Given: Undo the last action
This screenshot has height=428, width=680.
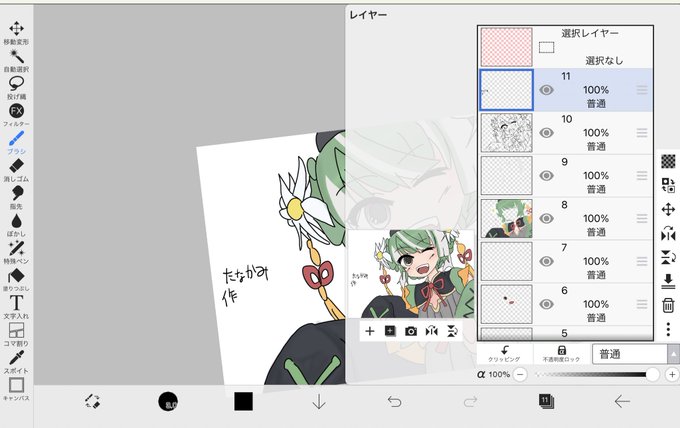Looking at the screenshot, I should [x=394, y=402].
